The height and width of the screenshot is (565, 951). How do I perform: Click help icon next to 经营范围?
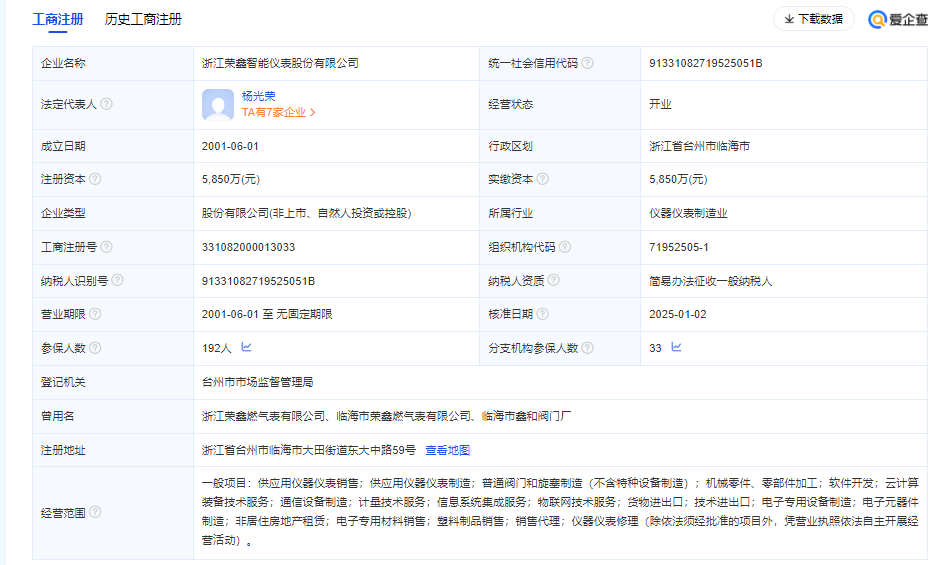(95, 512)
